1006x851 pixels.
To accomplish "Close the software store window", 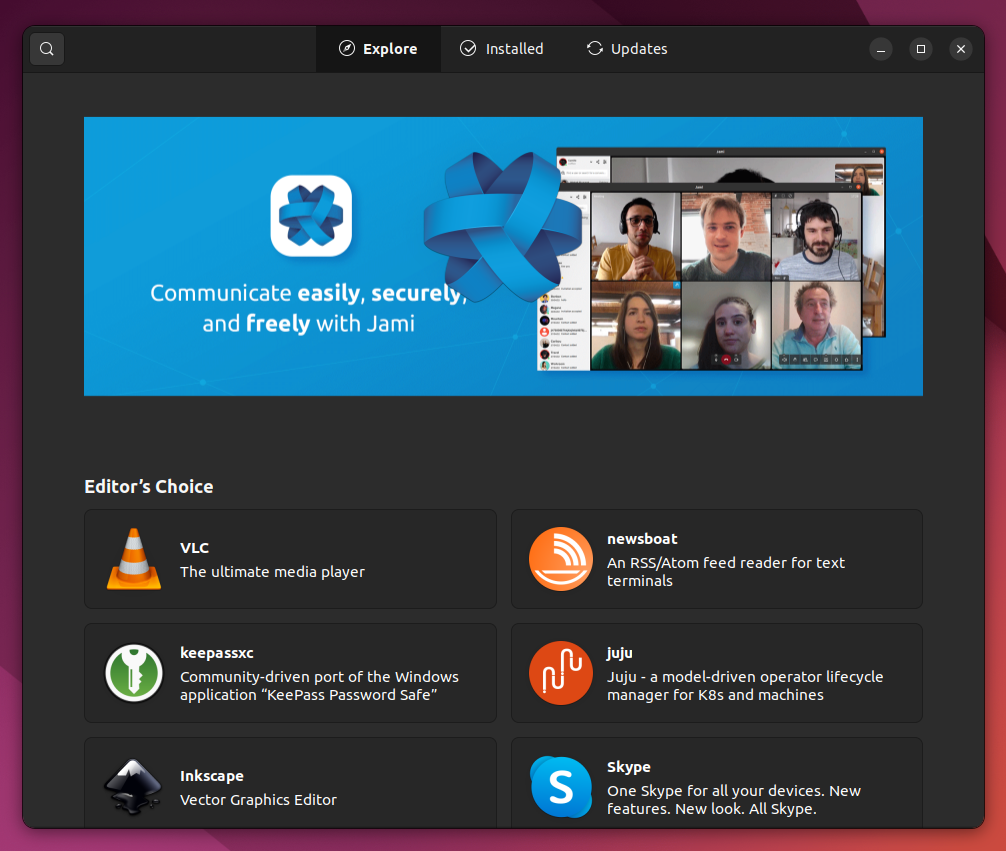I will pyautogui.click(x=960, y=49).
